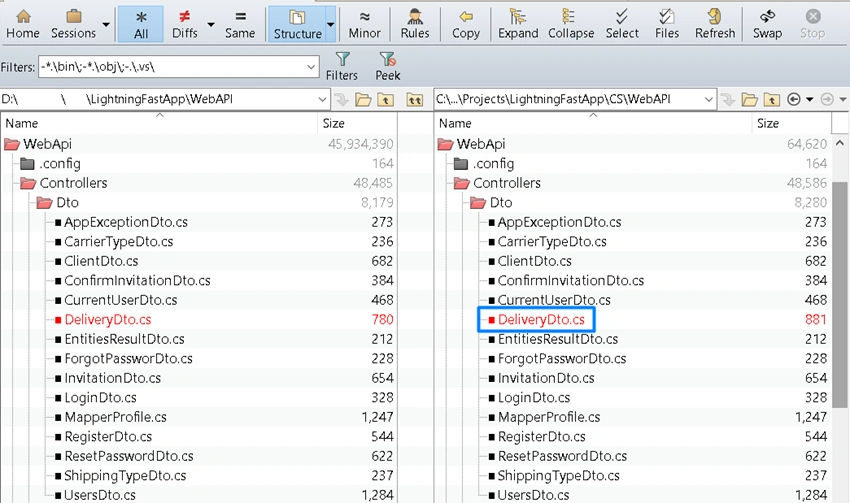Open the Rules settings
The image size is (850, 503).
(415, 24)
